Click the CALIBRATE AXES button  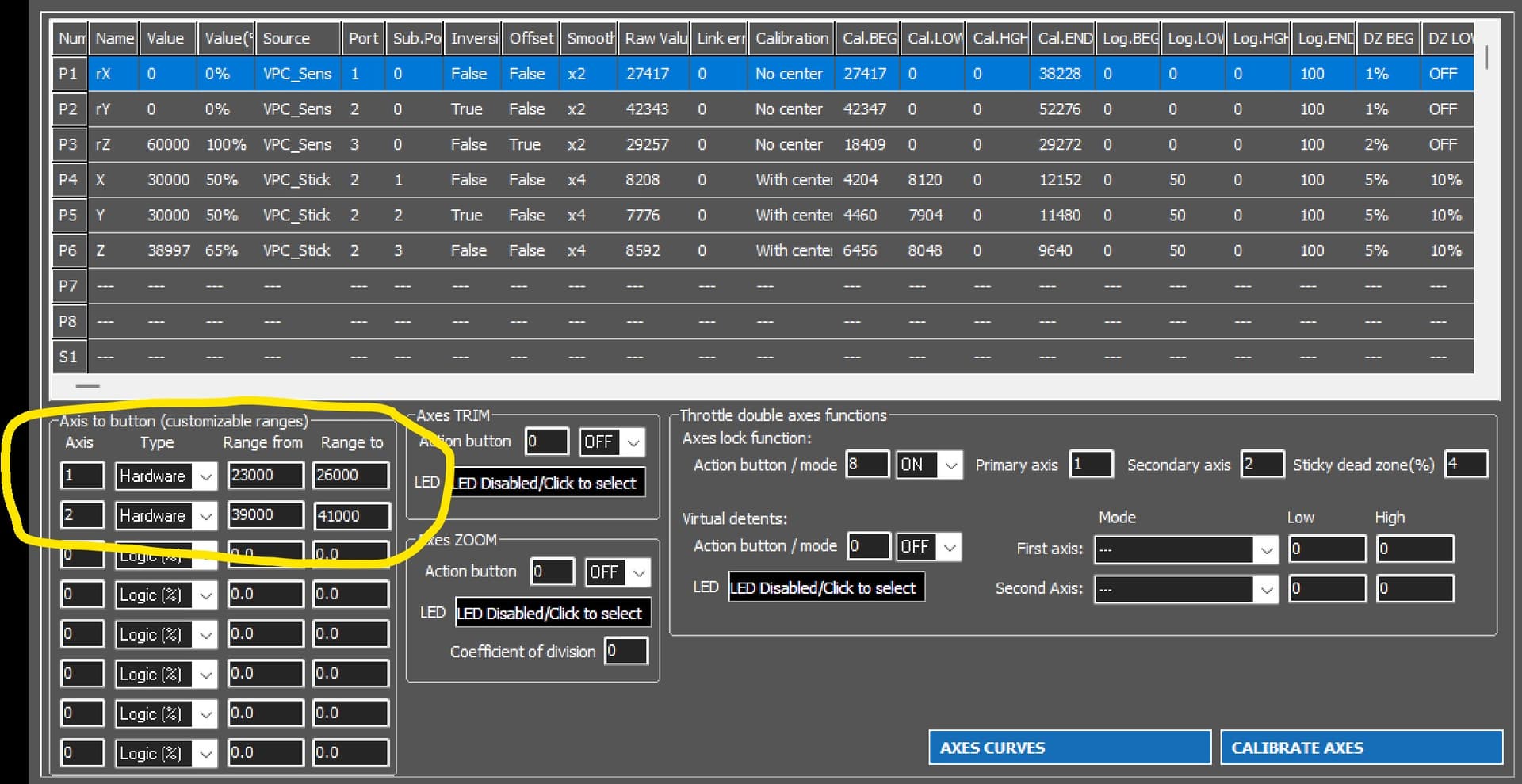click(x=1360, y=747)
